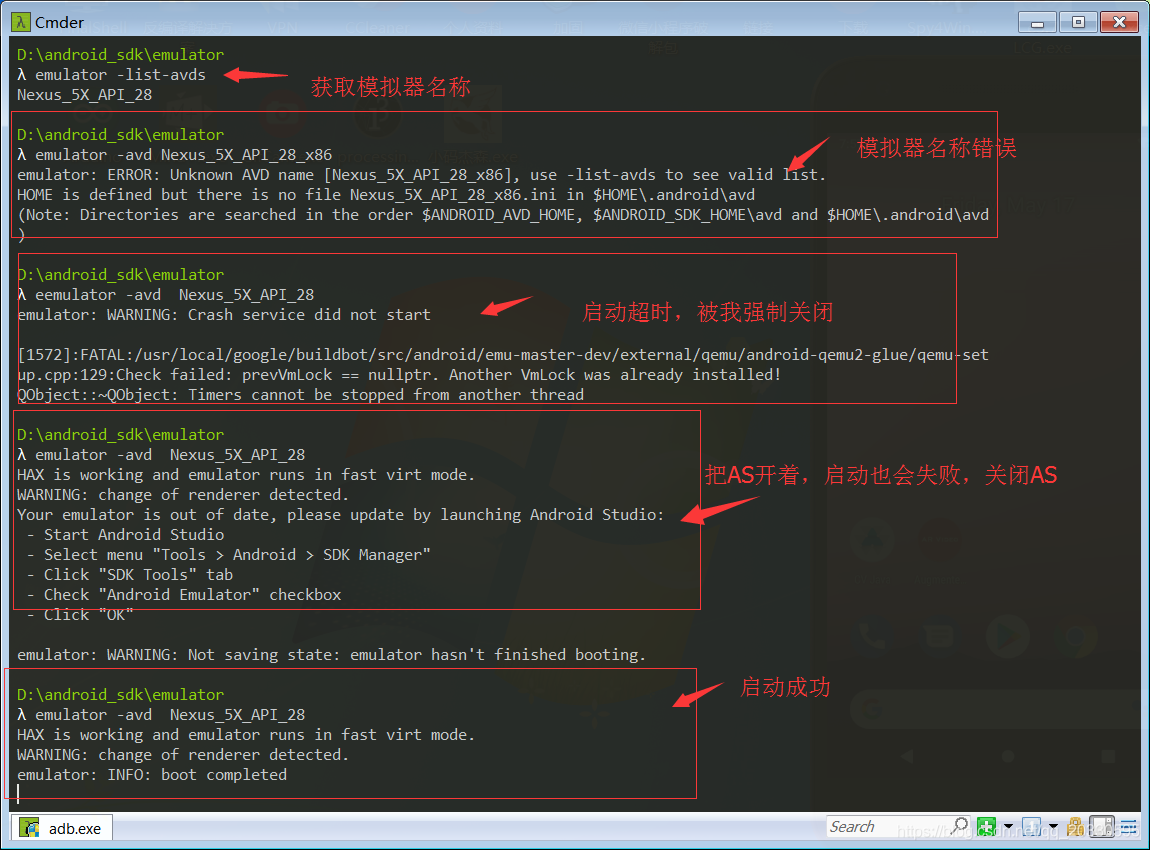1150x850 pixels.
Task: Close the Cmder window
Action: click(1119, 23)
